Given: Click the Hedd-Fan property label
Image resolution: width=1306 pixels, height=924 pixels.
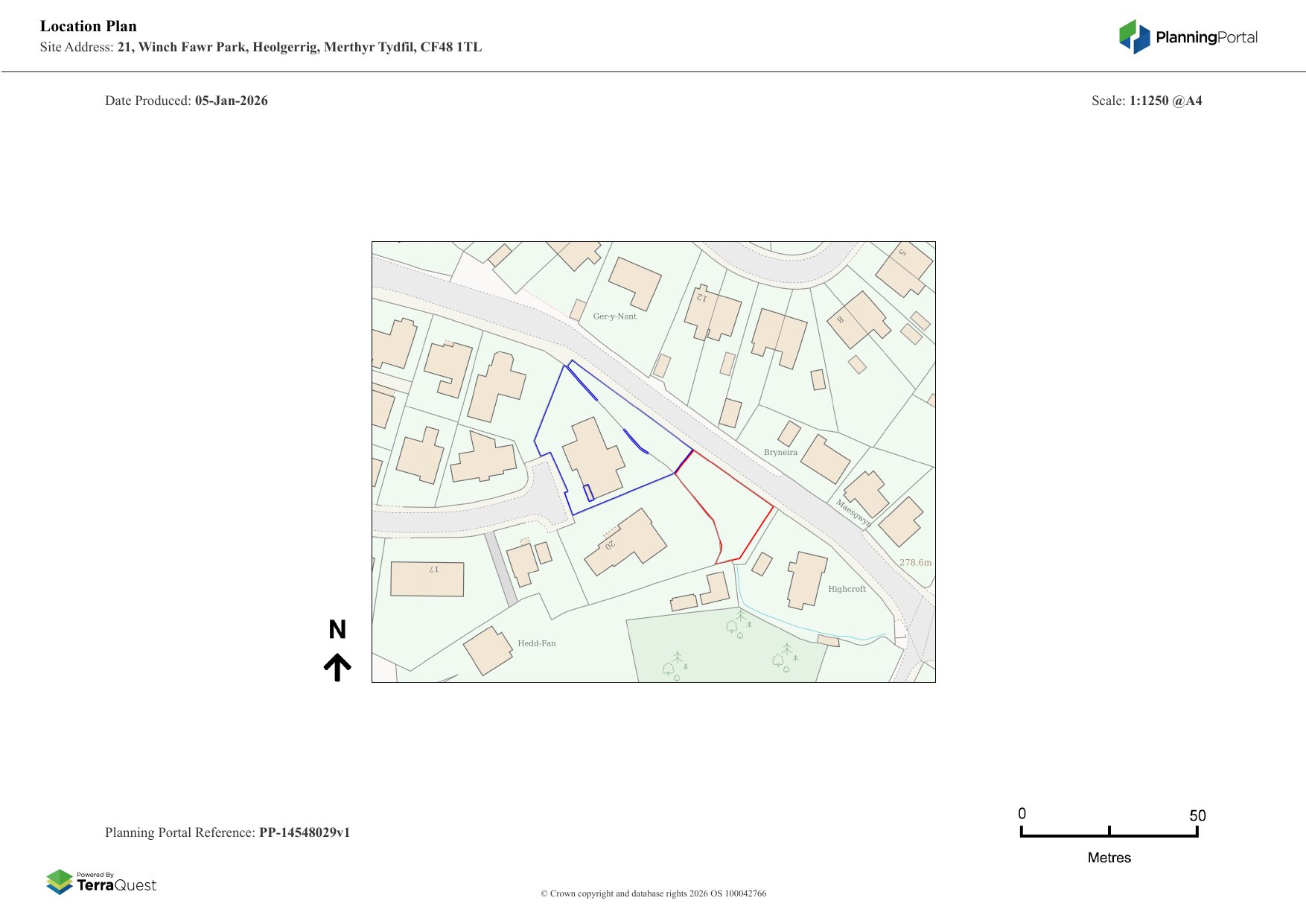Looking at the screenshot, I should 536,643.
